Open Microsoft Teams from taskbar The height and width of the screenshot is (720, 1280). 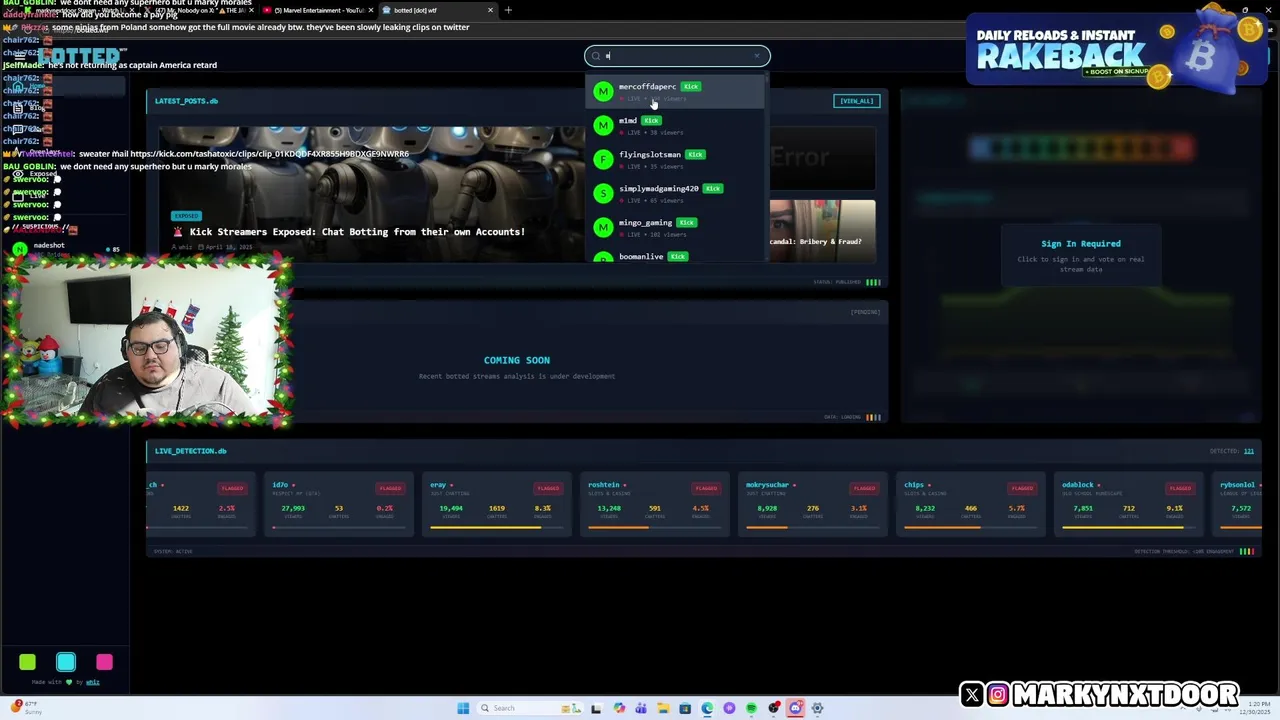(x=641, y=708)
